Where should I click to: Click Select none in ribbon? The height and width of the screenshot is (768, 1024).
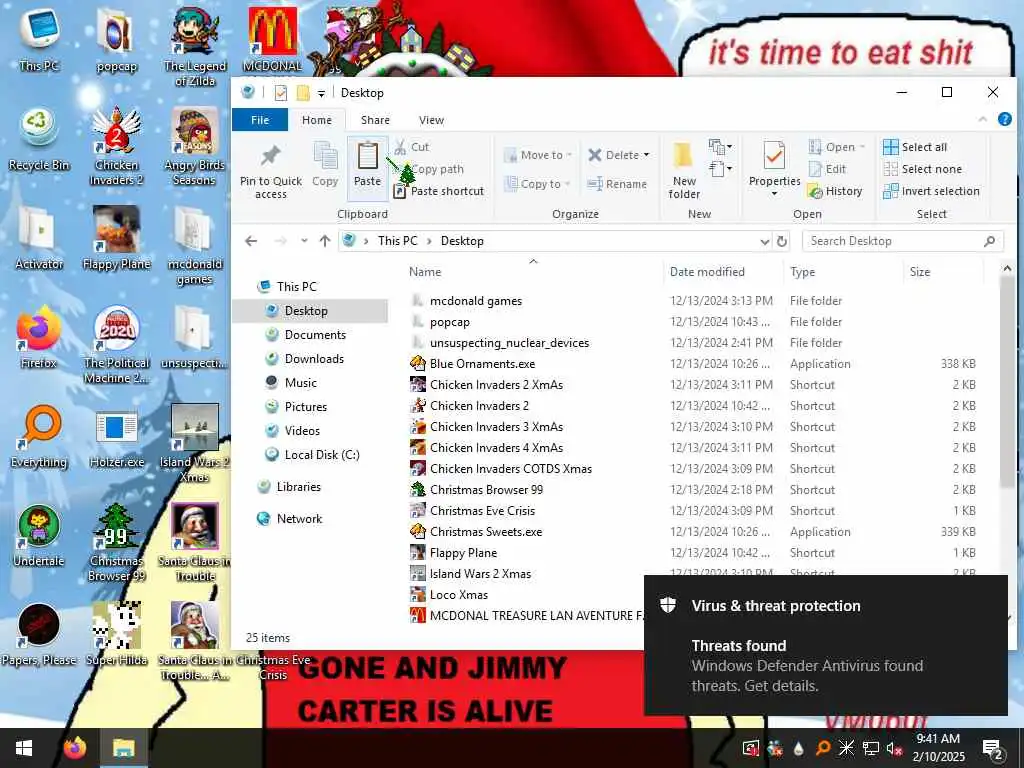[922, 169]
